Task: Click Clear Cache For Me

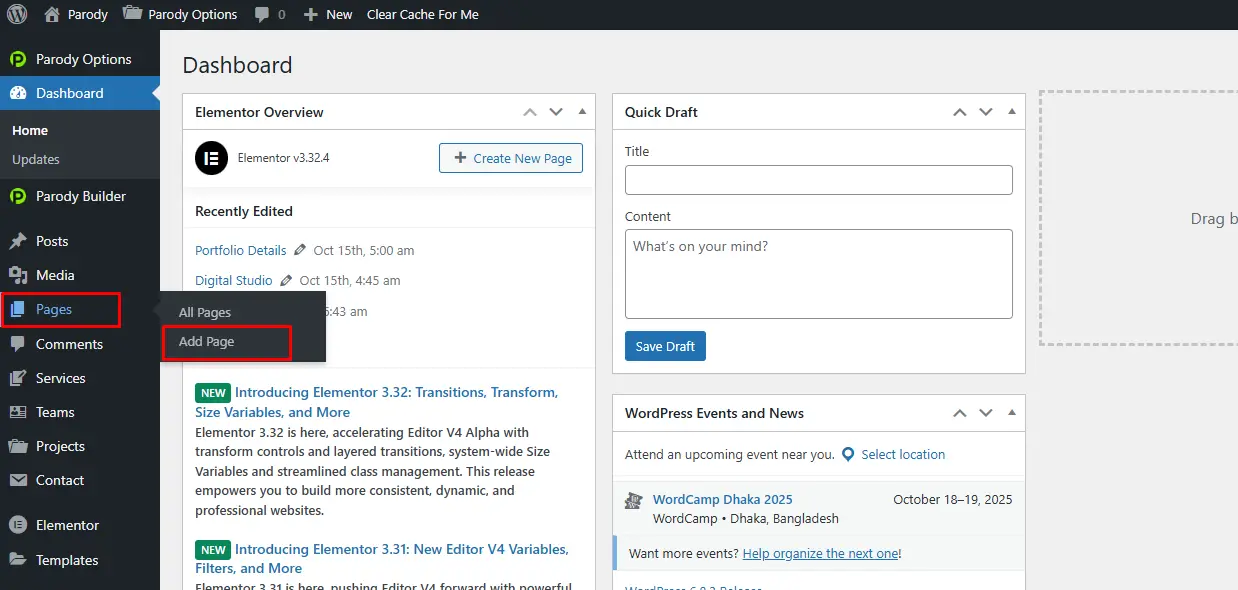Action: click(422, 14)
